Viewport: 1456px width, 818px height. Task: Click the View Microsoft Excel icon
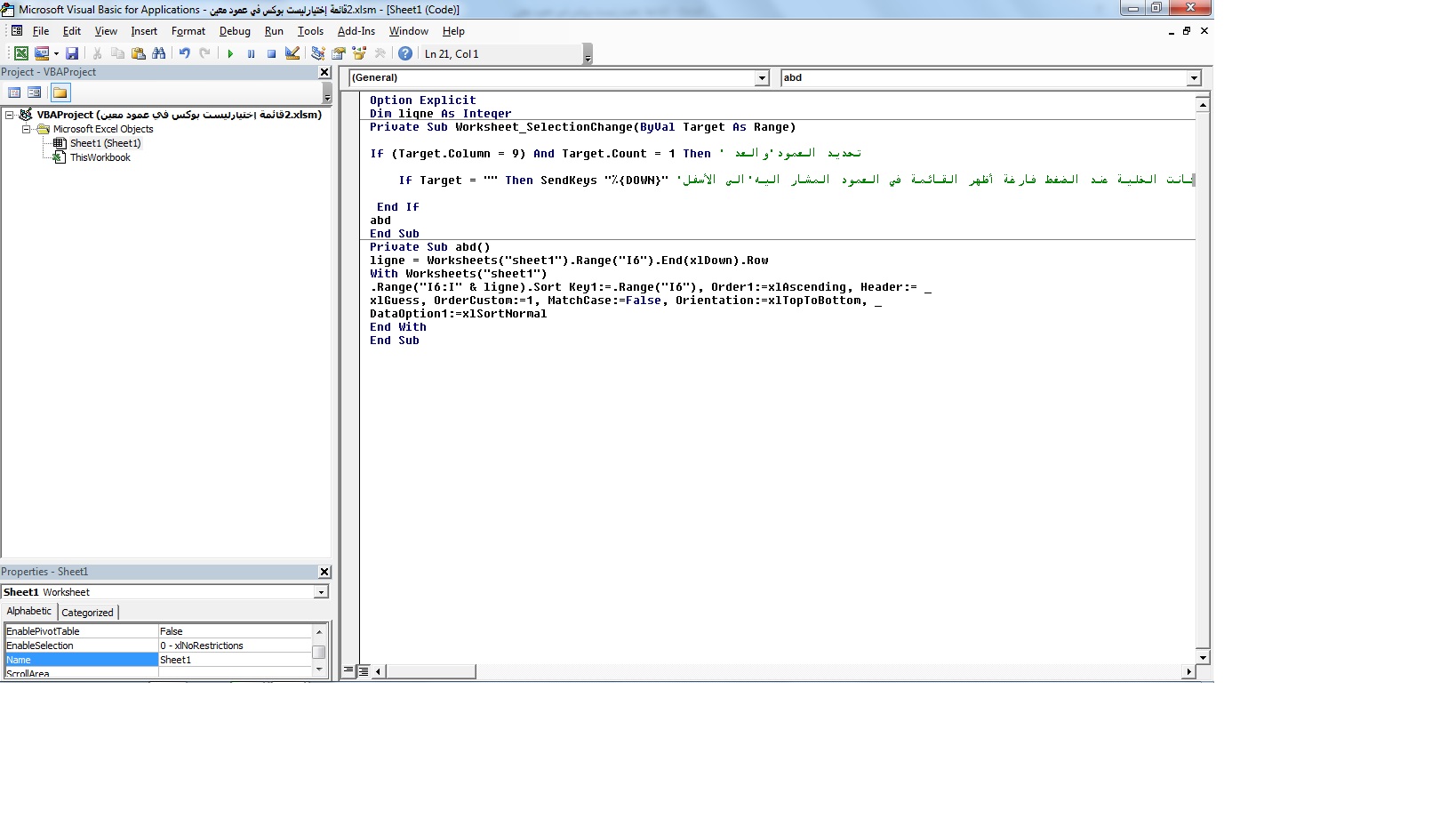[x=21, y=53]
